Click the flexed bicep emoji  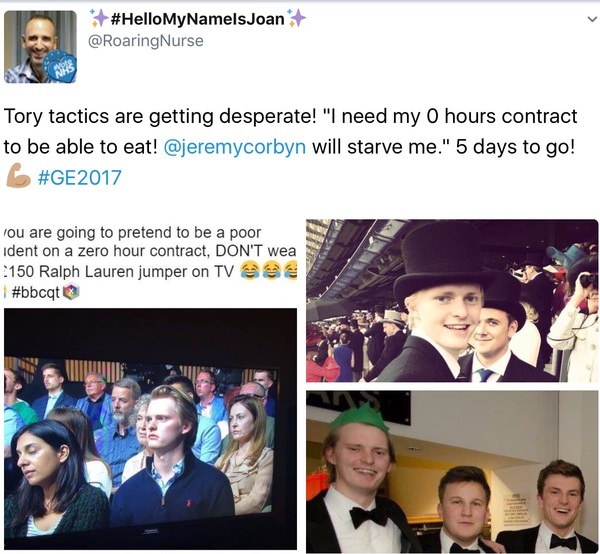click(19, 176)
